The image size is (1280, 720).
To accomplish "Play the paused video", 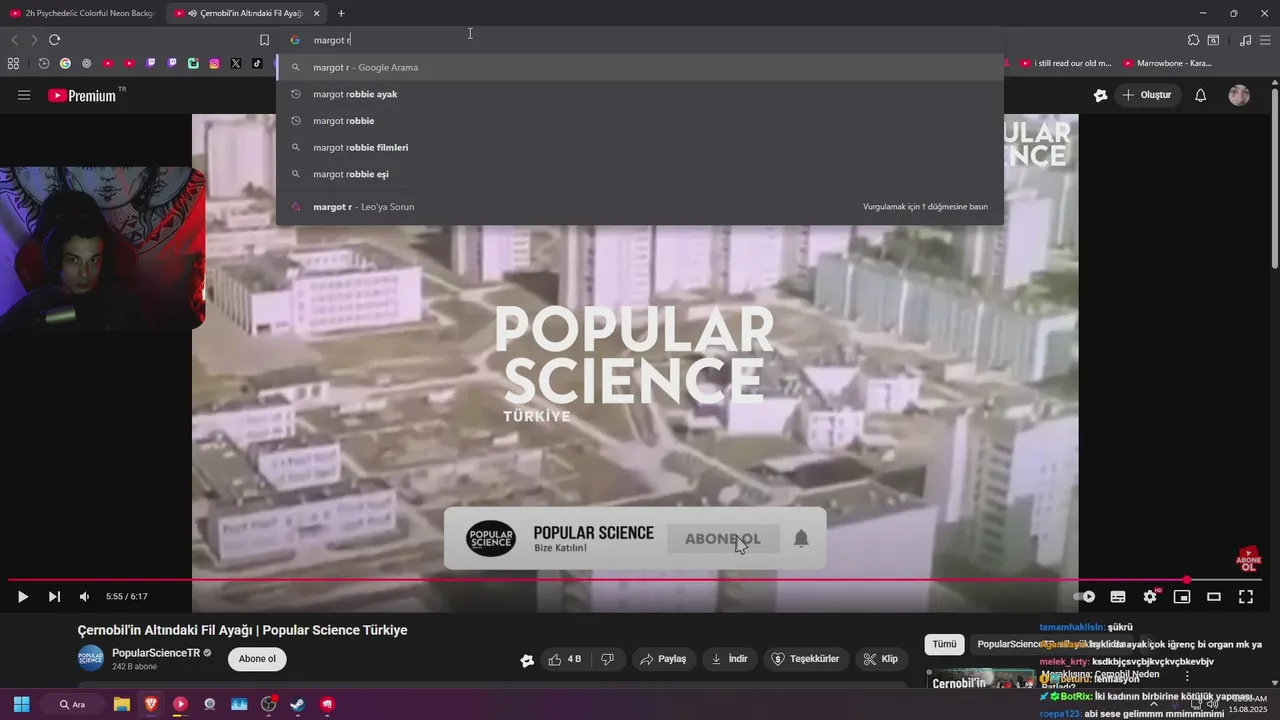I will click(x=22, y=596).
